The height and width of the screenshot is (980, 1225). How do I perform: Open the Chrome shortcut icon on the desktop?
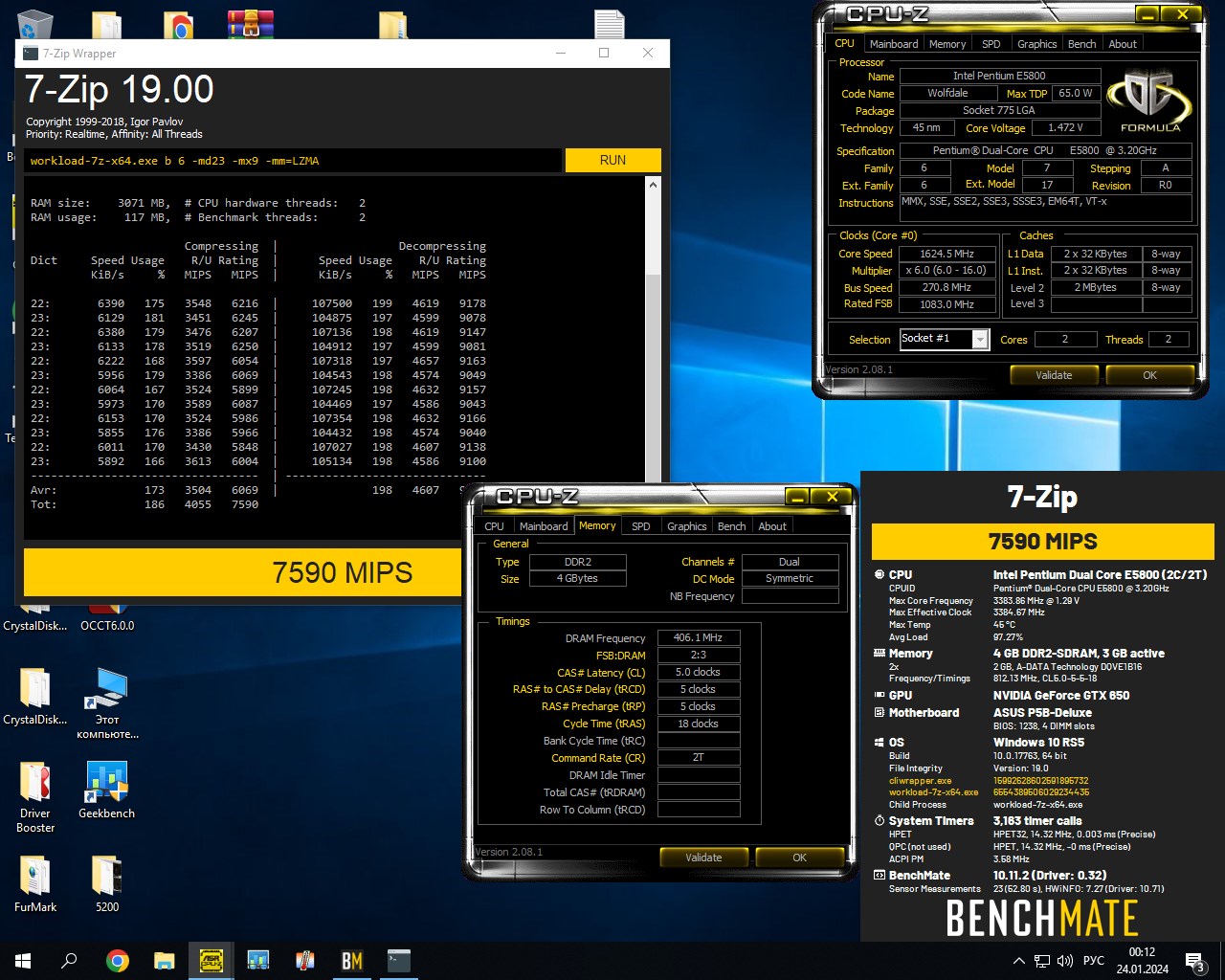coord(178,23)
